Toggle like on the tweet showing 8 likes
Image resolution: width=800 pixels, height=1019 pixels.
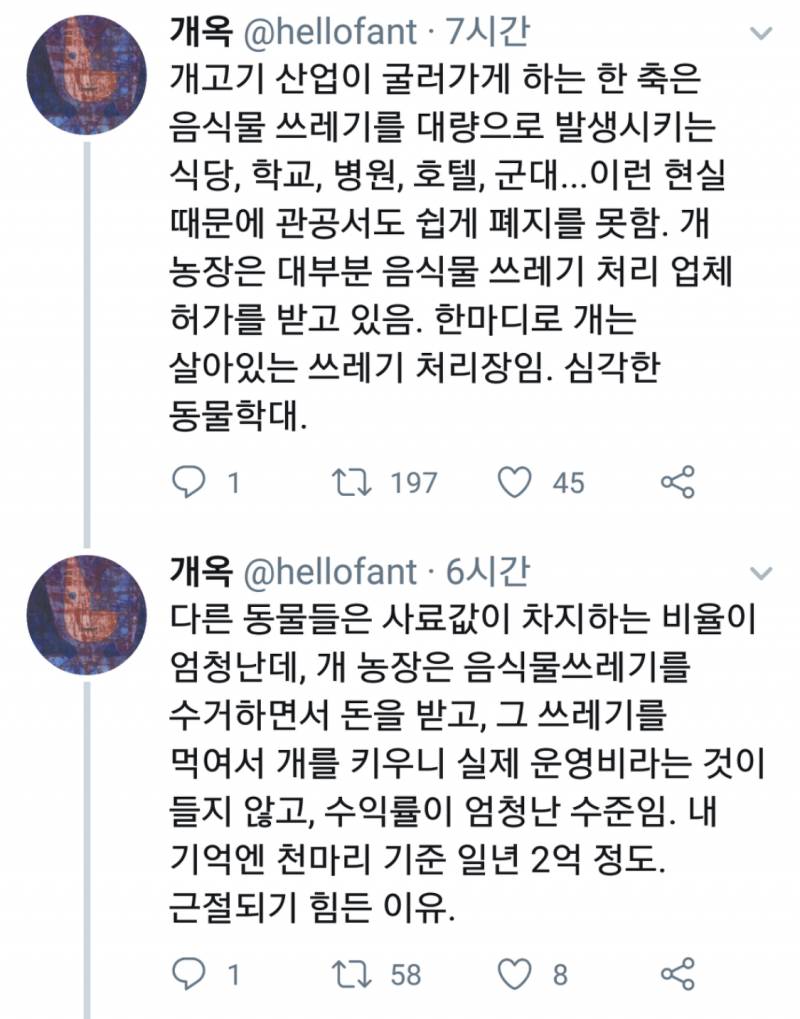515,971
